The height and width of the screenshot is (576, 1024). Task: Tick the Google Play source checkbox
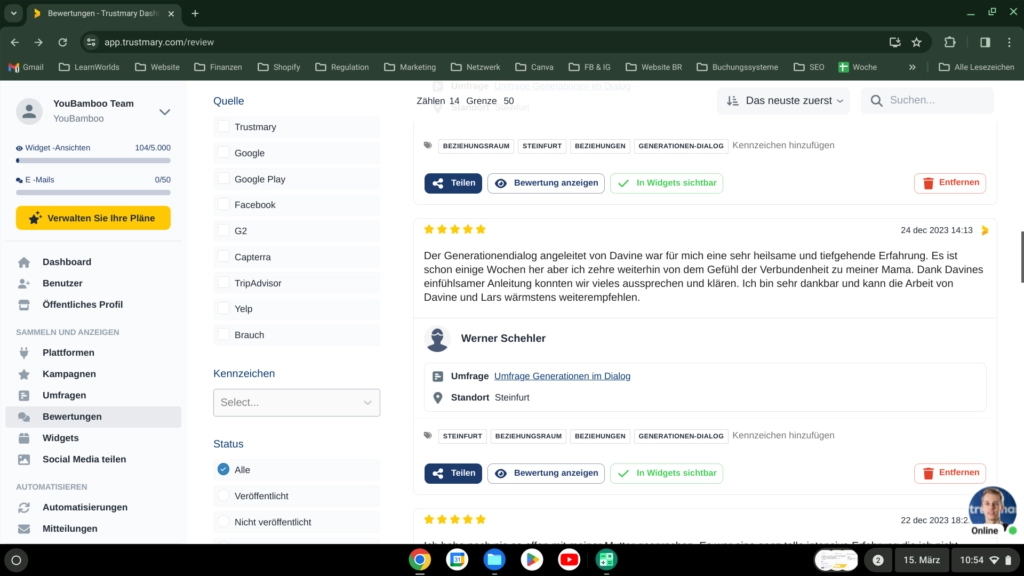point(223,178)
